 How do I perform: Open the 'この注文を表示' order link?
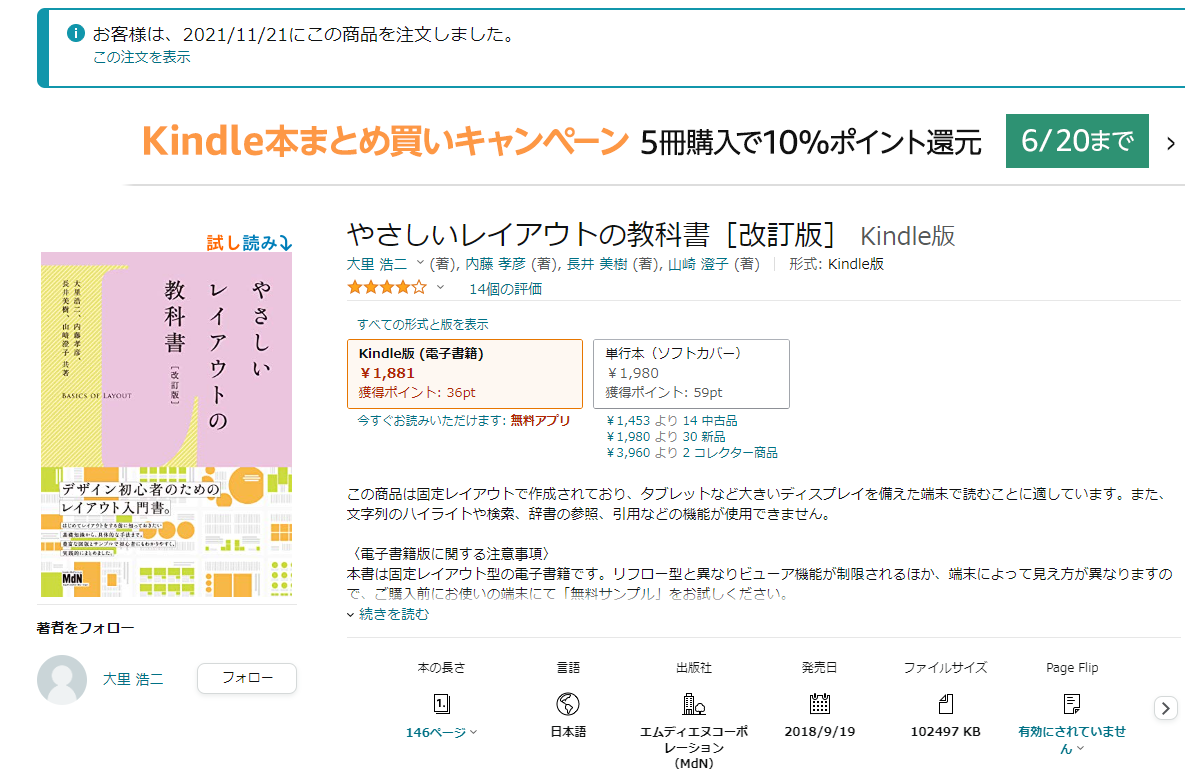click(141, 57)
